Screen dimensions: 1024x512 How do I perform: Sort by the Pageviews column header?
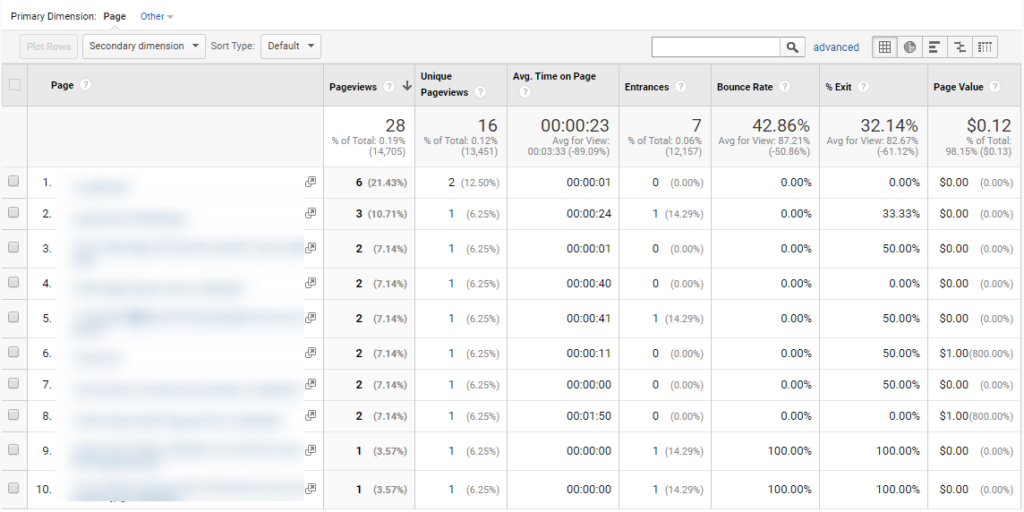click(x=353, y=87)
